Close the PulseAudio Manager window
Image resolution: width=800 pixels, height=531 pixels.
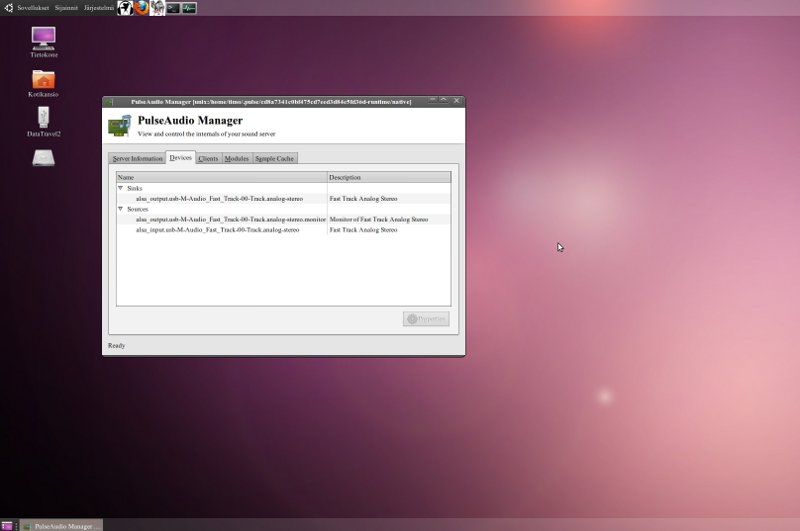(x=457, y=100)
